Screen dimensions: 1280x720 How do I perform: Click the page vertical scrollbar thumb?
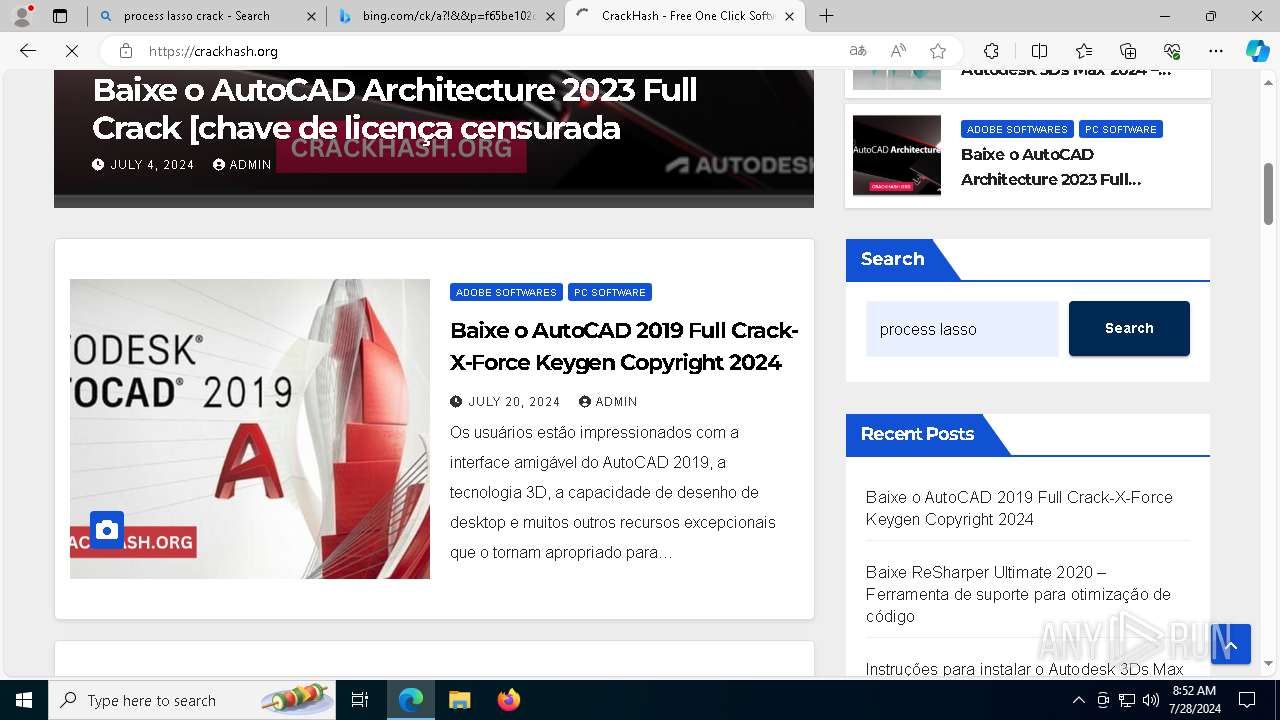(x=1269, y=194)
